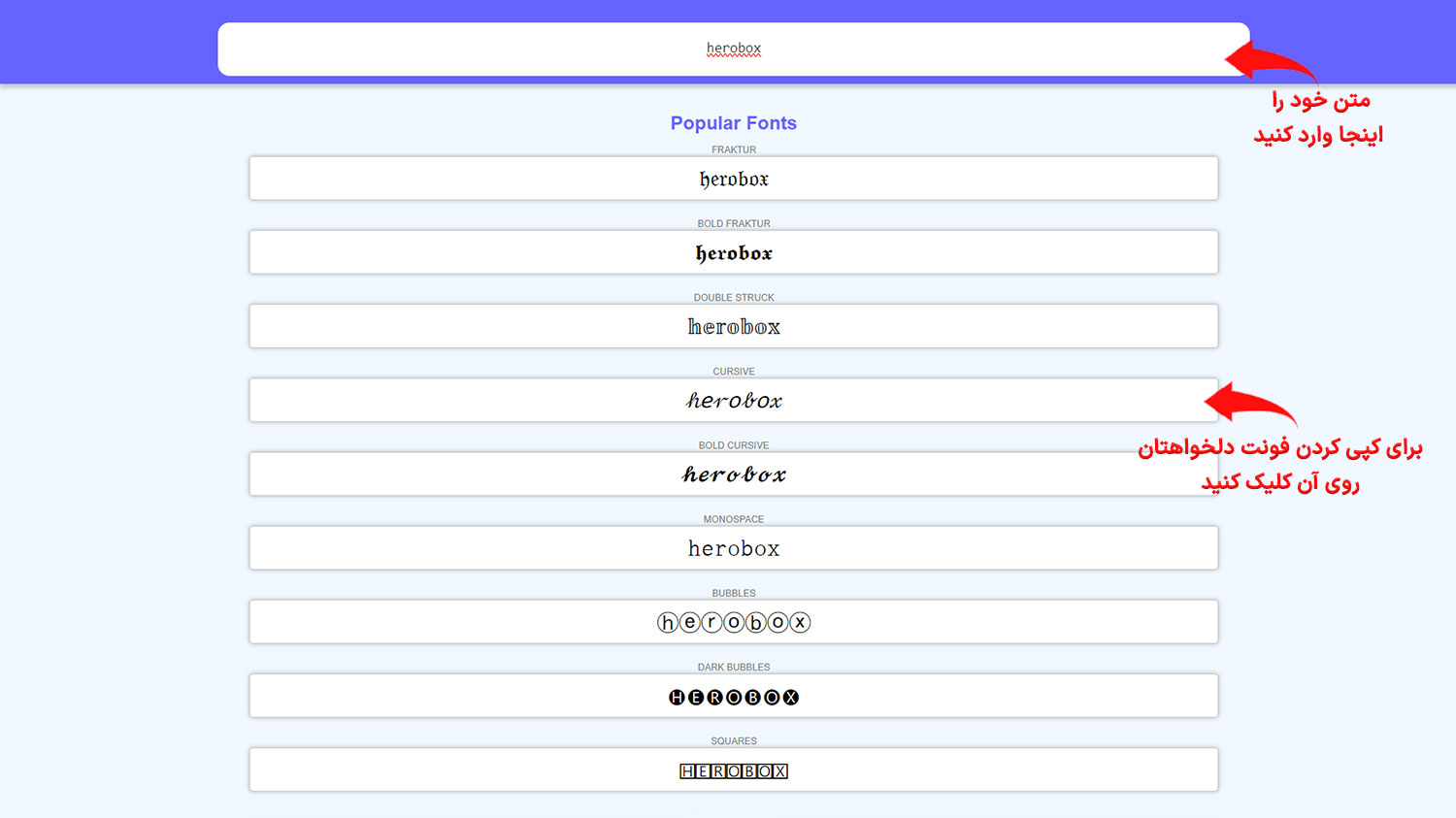
Task: Copy the Bubbles herobox font
Action: [x=734, y=622]
